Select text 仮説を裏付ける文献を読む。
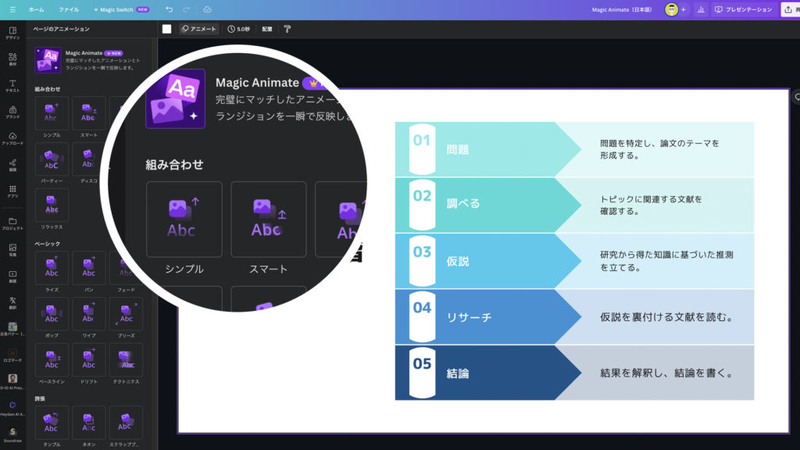Image resolution: width=800 pixels, height=450 pixels. tap(667, 317)
